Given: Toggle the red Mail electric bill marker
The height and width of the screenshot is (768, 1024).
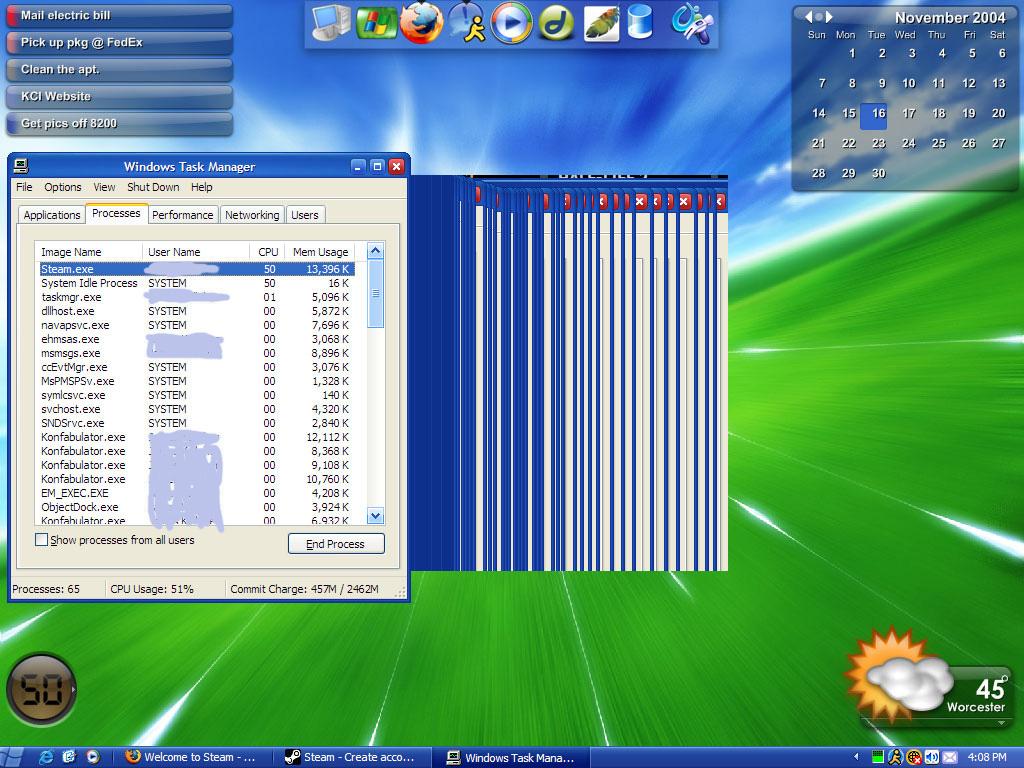Looking at the screenshot, I should click(12, 16).
